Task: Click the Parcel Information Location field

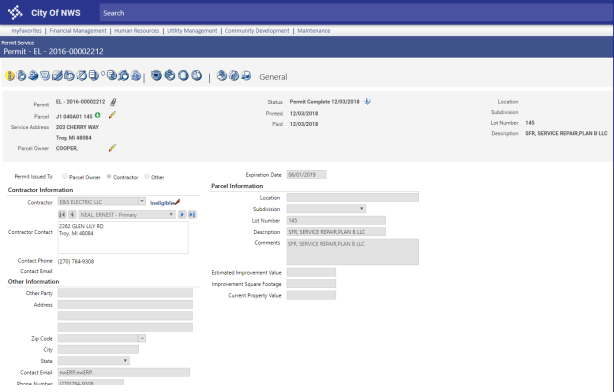Action: (352, 197)
